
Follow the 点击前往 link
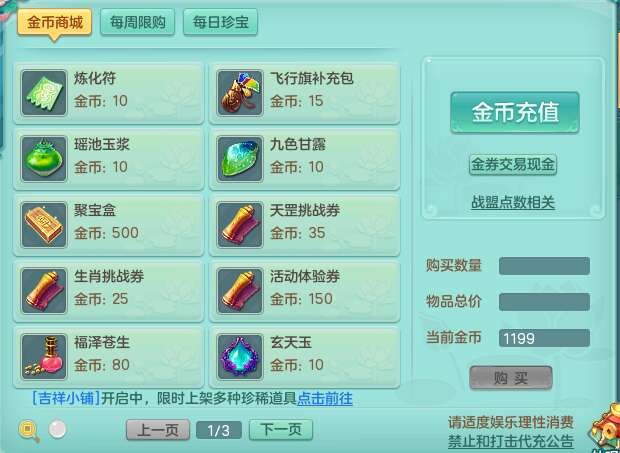pos(325,398)
